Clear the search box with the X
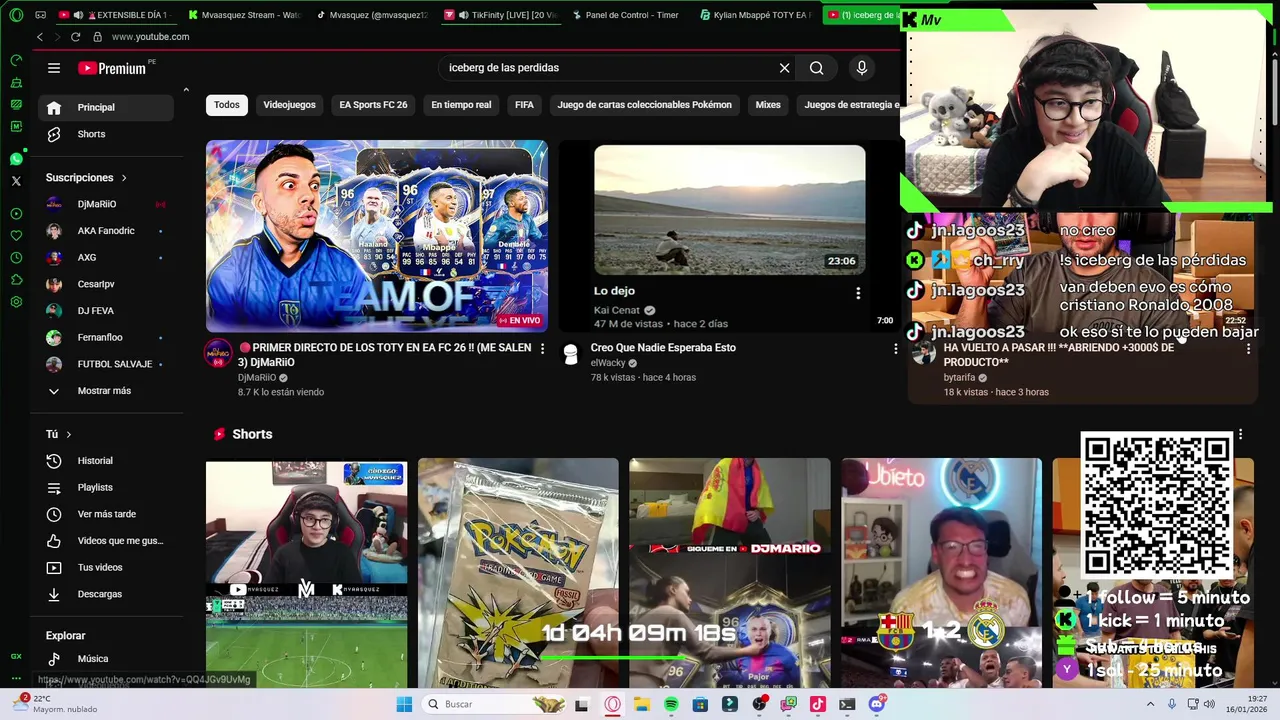This screenshot has width=1280, height=720. coord(785,68)
